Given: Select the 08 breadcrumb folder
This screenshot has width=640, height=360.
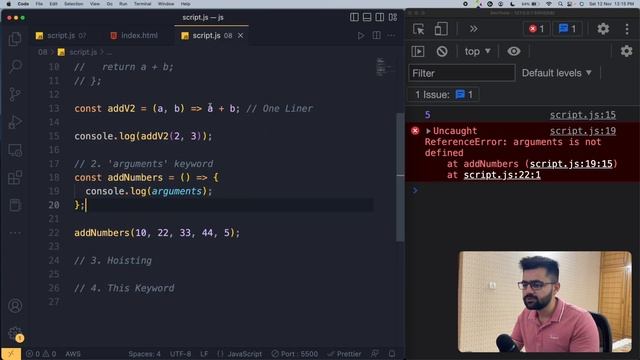Looking at the screenshot, I should click(42, 52).
